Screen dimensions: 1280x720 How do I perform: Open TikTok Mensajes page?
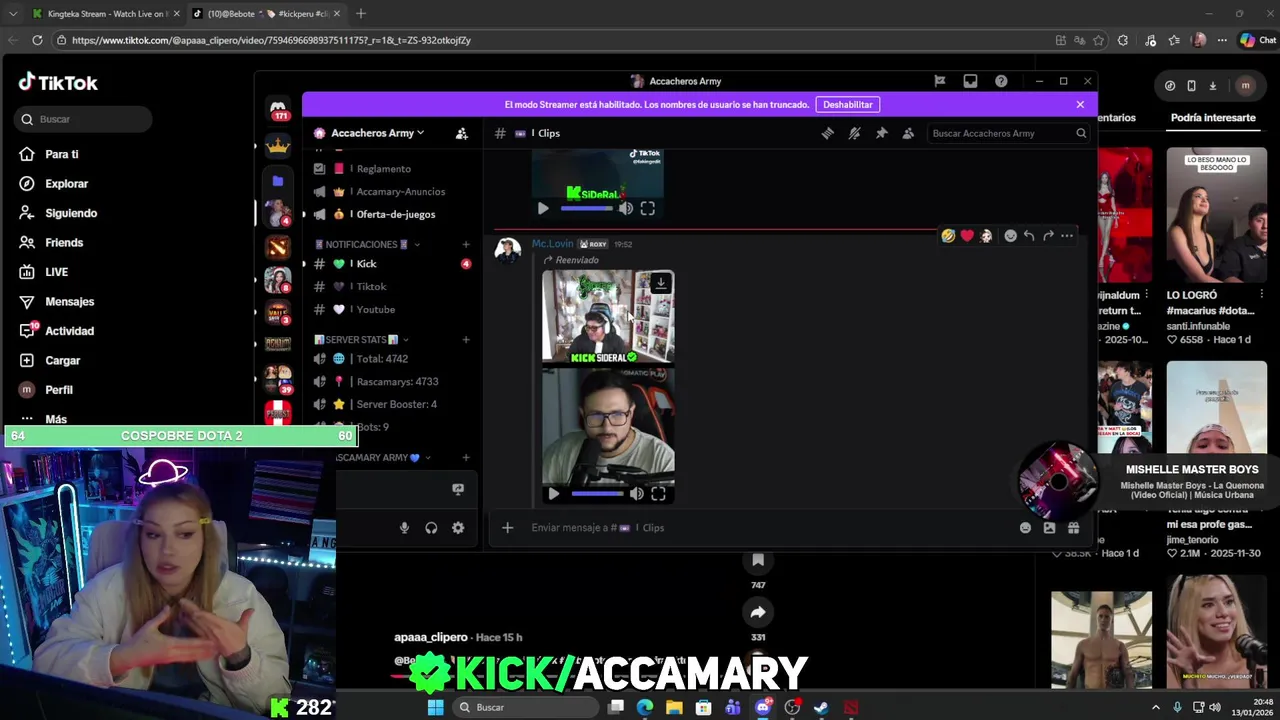click(69, 301)
